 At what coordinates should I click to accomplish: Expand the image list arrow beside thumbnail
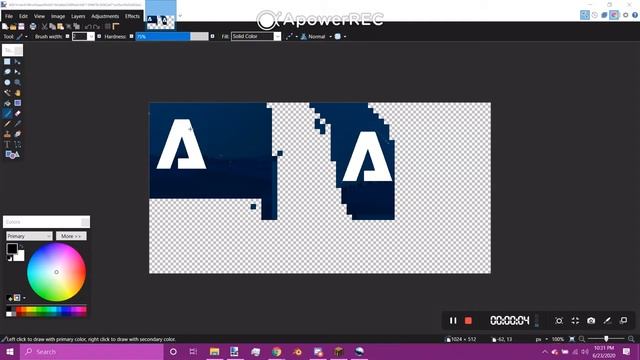(x=180, y=16)
